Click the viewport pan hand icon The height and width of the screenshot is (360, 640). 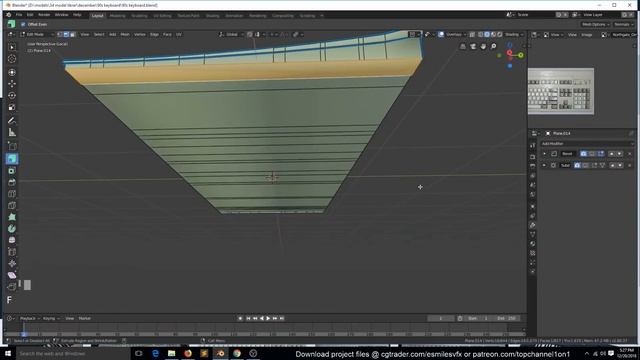(x=483, y=47)
